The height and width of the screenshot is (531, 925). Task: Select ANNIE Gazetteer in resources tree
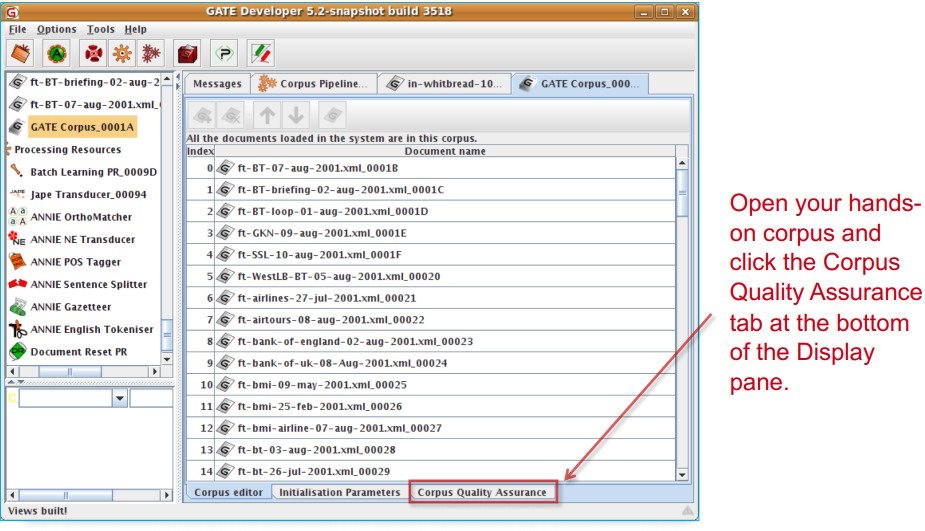(x=71, y=307)
